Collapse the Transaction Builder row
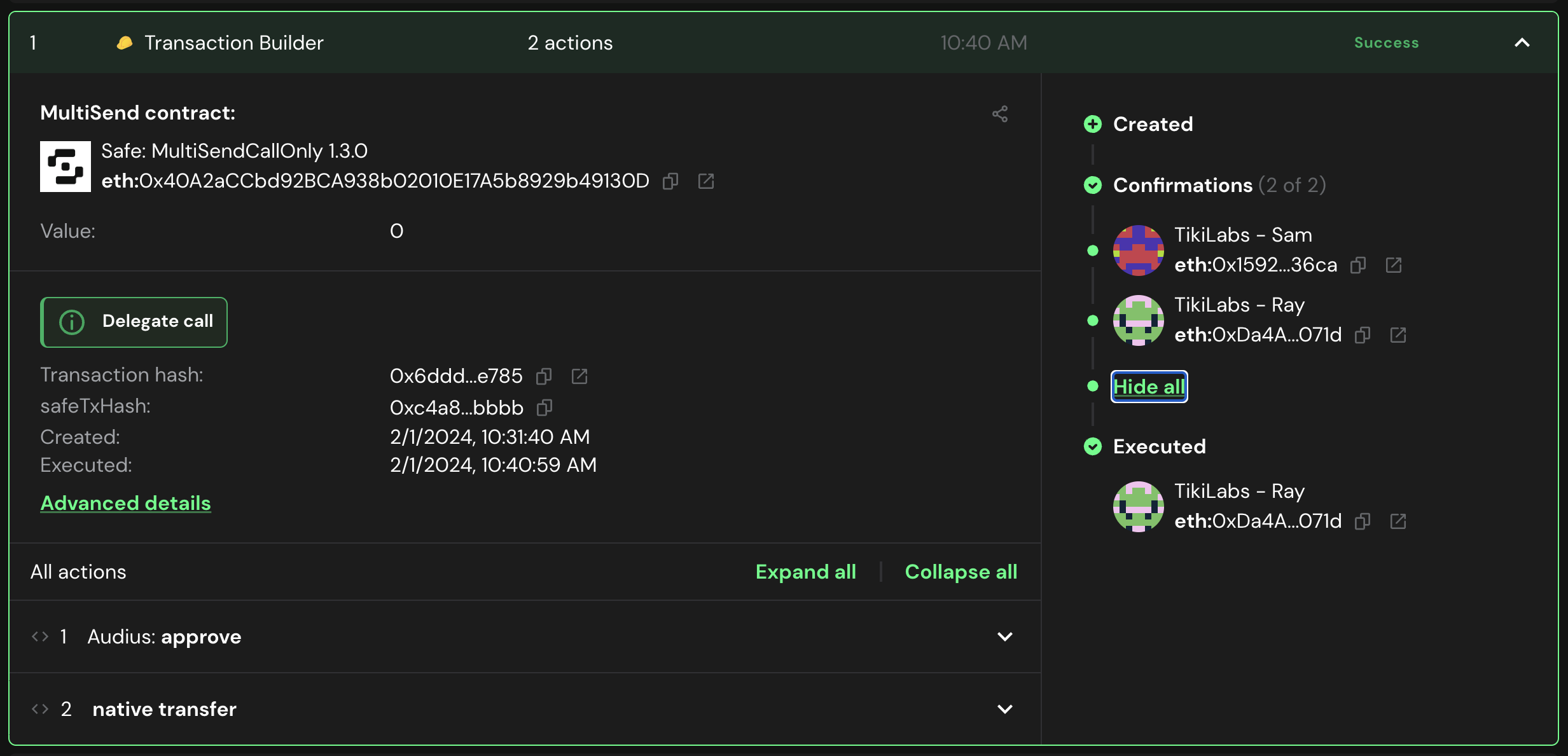Image resolution: width=1568 pixels, height=756 pixels. tap(1522, 43)
